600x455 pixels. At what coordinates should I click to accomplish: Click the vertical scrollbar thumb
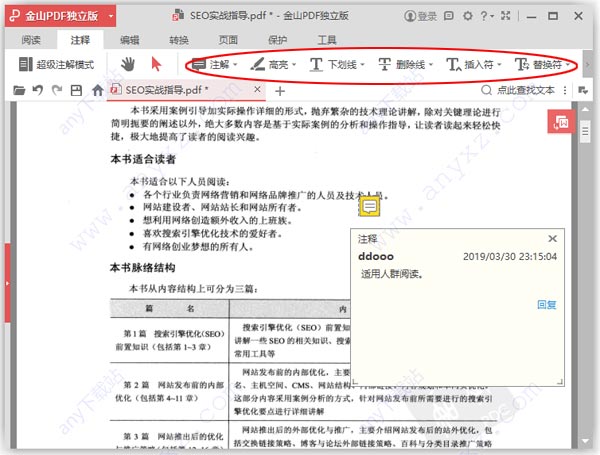pyautogui.click(x=585, y=131)
